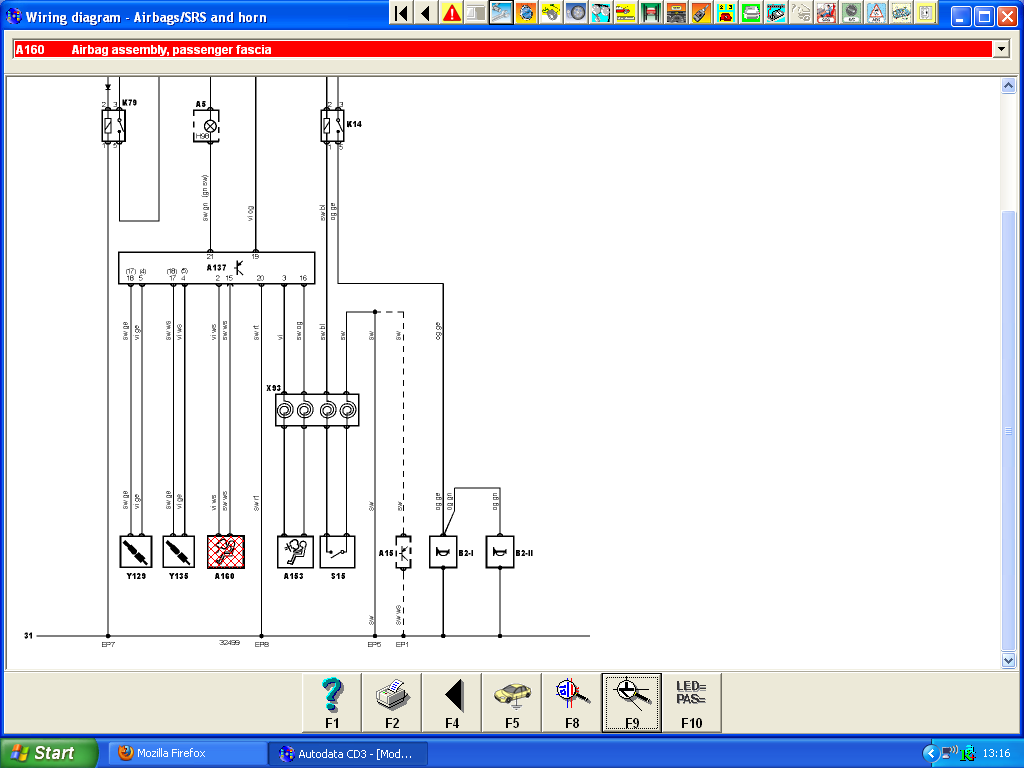Image resolution: width=1024 pixels, height=768 pixels.
Task: Open the tyre and wheel toolbar icon
Action: pyautogui.click(x=575, y=13)
